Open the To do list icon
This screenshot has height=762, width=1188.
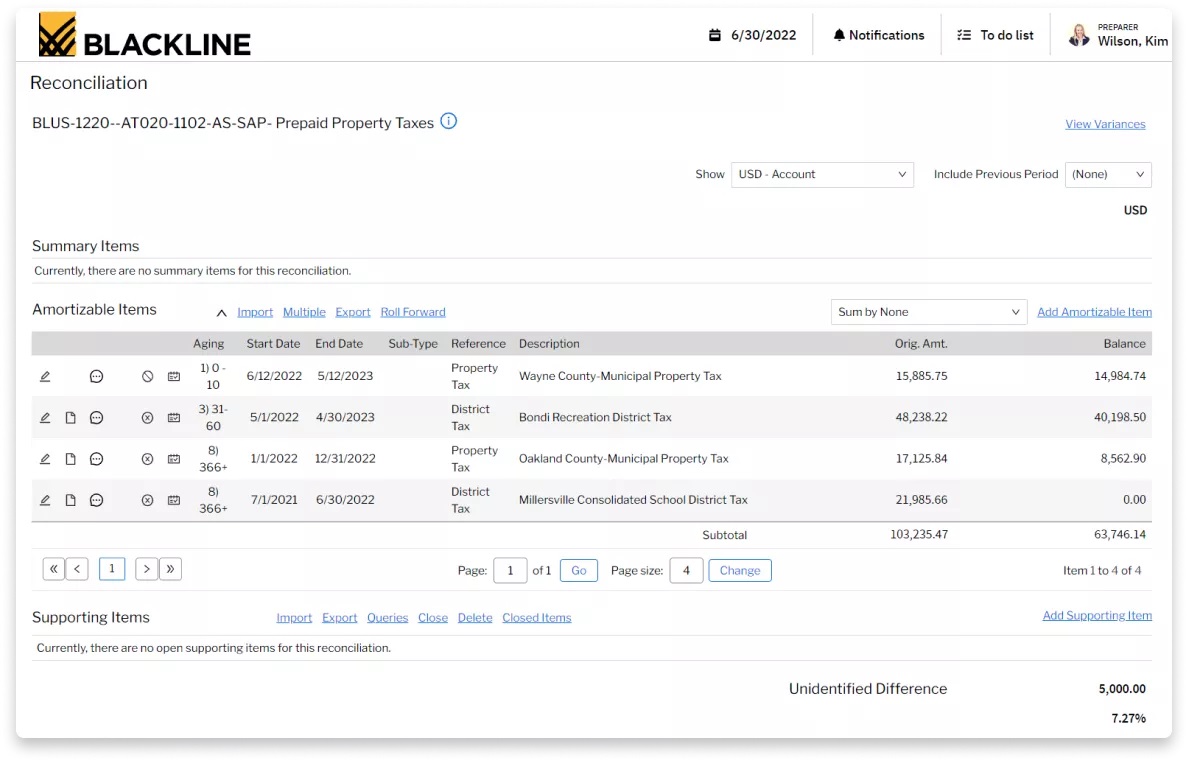click(x=964, y=35)
